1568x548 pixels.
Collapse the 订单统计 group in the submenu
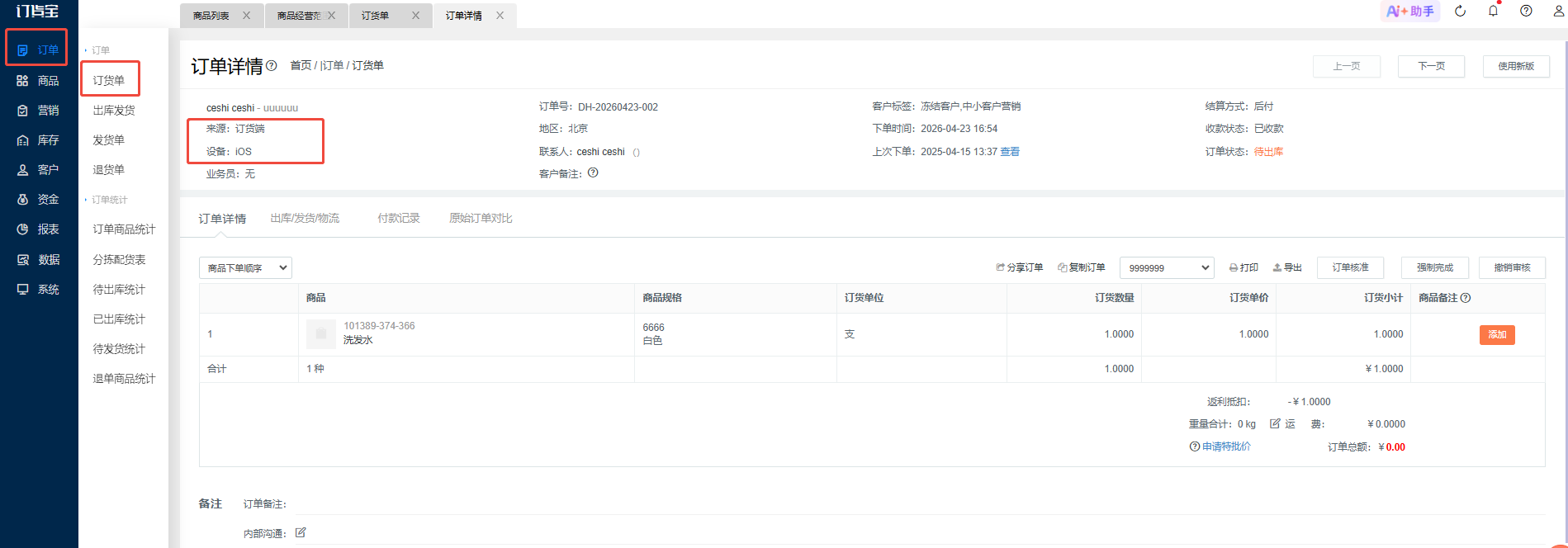click(x=107, y=200)
